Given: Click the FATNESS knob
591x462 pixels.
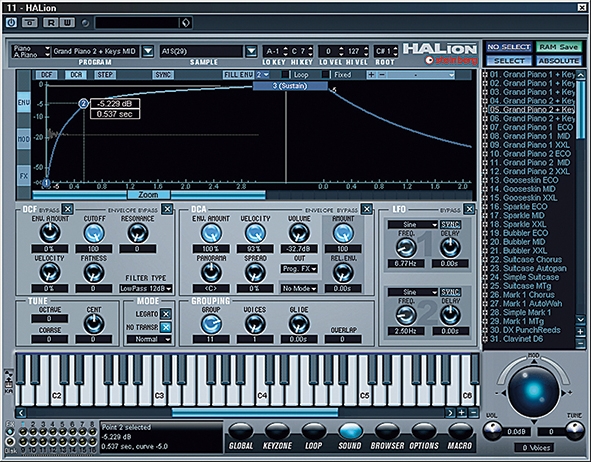Looking at the screenshot, I should pyautogui.click(x=94, y=273).
